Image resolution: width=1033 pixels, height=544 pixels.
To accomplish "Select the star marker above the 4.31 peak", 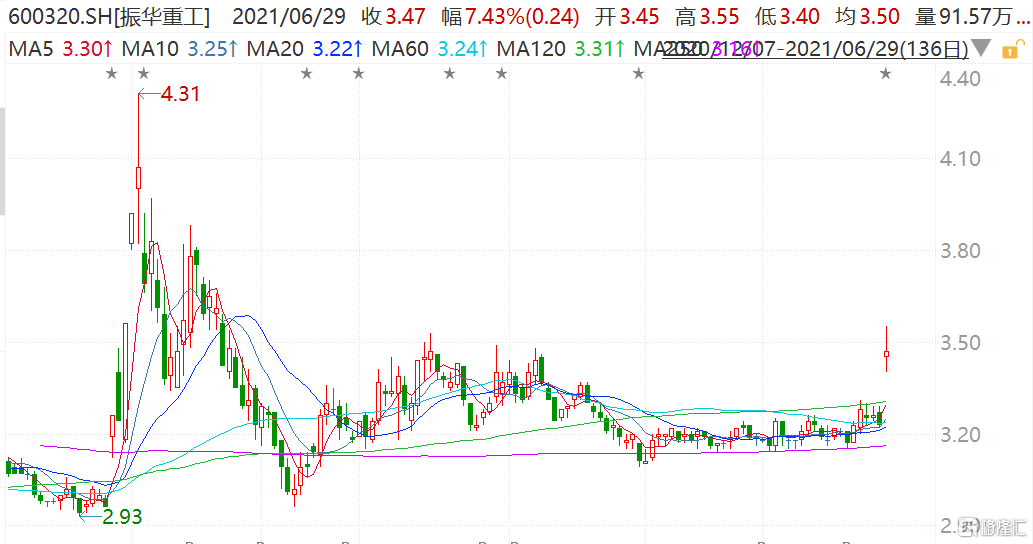I will click(x=143, y=74).
